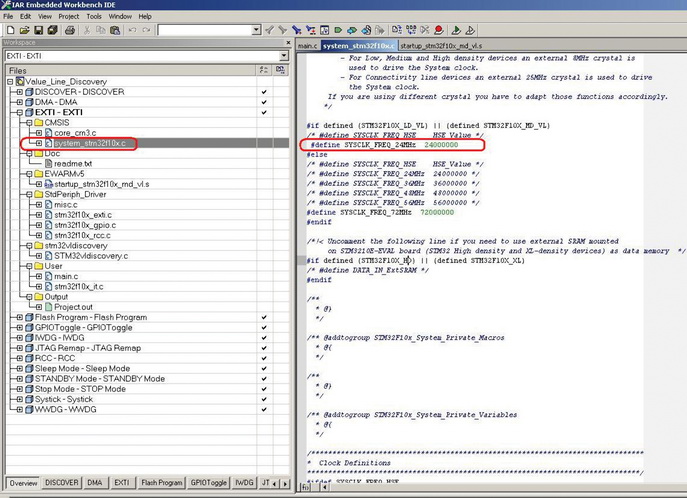Toggle breakpoint with red dot icon

438,30
